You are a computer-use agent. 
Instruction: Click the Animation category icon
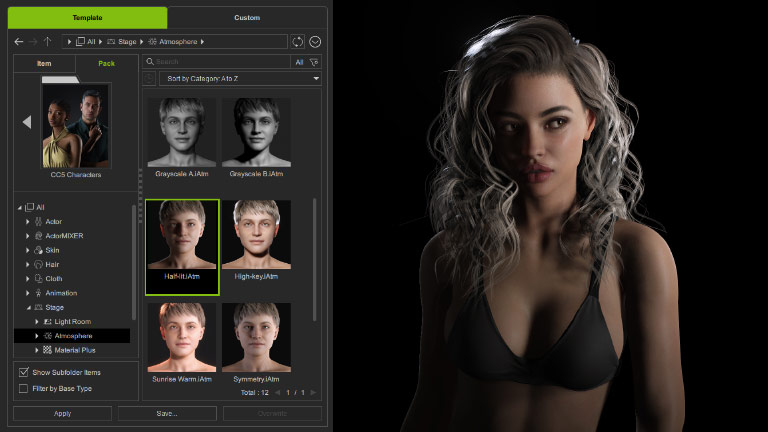click(x=38, y=293)
